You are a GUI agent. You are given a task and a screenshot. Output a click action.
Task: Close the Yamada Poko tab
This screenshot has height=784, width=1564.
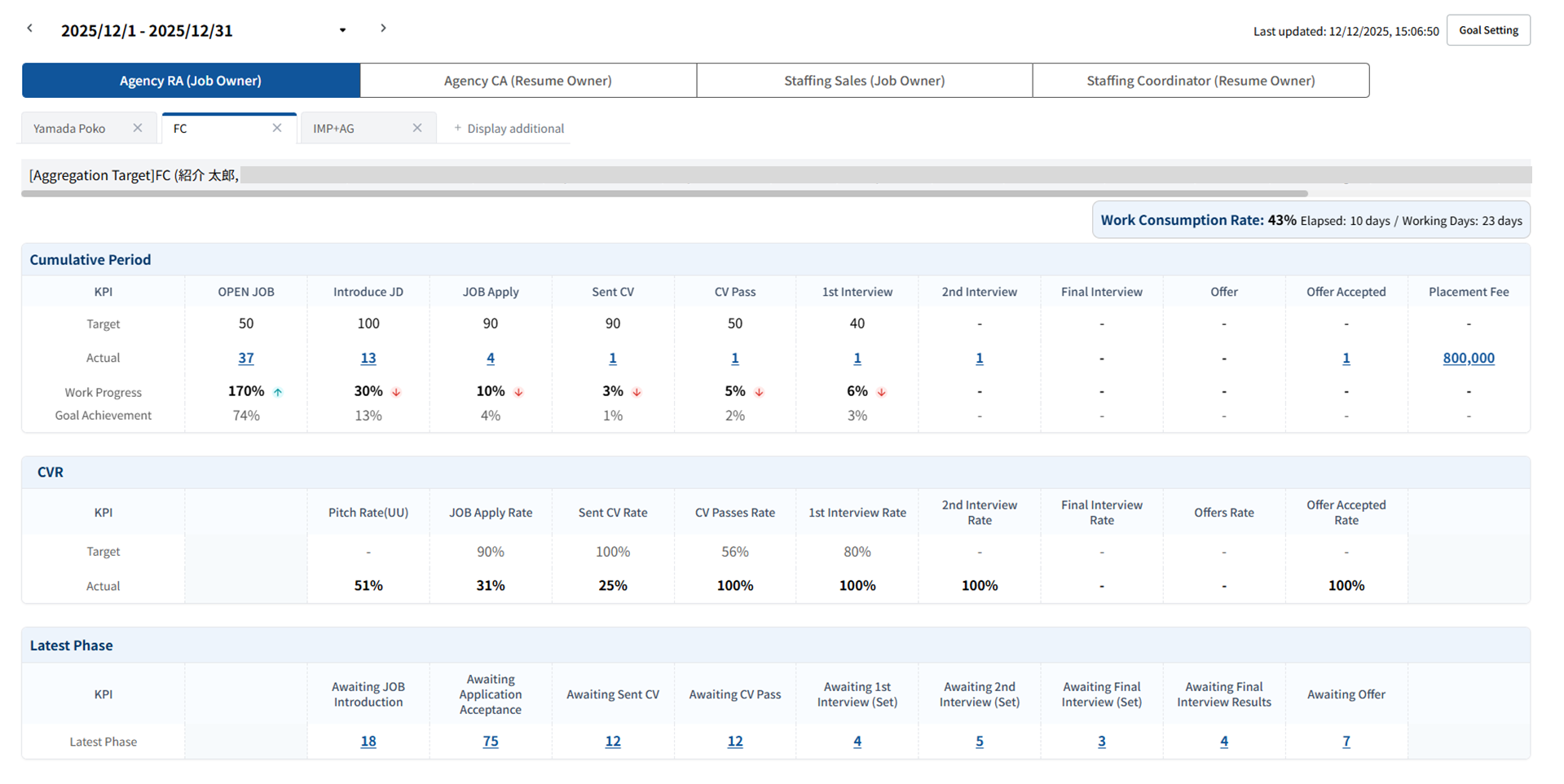tap(138, 128)
